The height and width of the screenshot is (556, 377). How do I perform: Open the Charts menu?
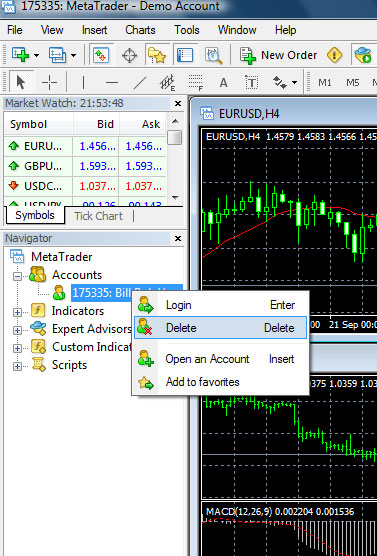tap(140, 30)
